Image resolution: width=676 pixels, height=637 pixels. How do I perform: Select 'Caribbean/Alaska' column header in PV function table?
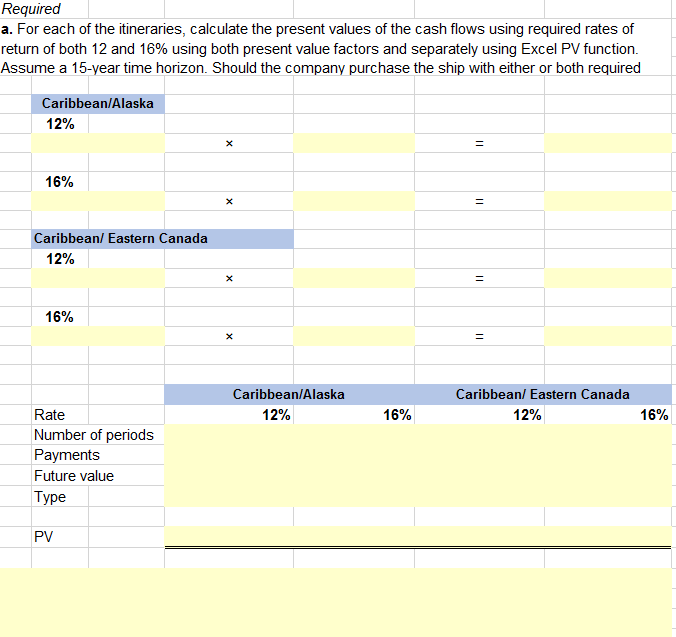[x=289, y=394]
